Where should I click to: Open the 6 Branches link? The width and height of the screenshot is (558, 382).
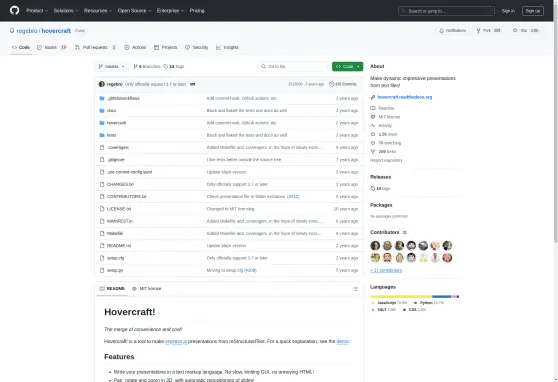(147, 67)
